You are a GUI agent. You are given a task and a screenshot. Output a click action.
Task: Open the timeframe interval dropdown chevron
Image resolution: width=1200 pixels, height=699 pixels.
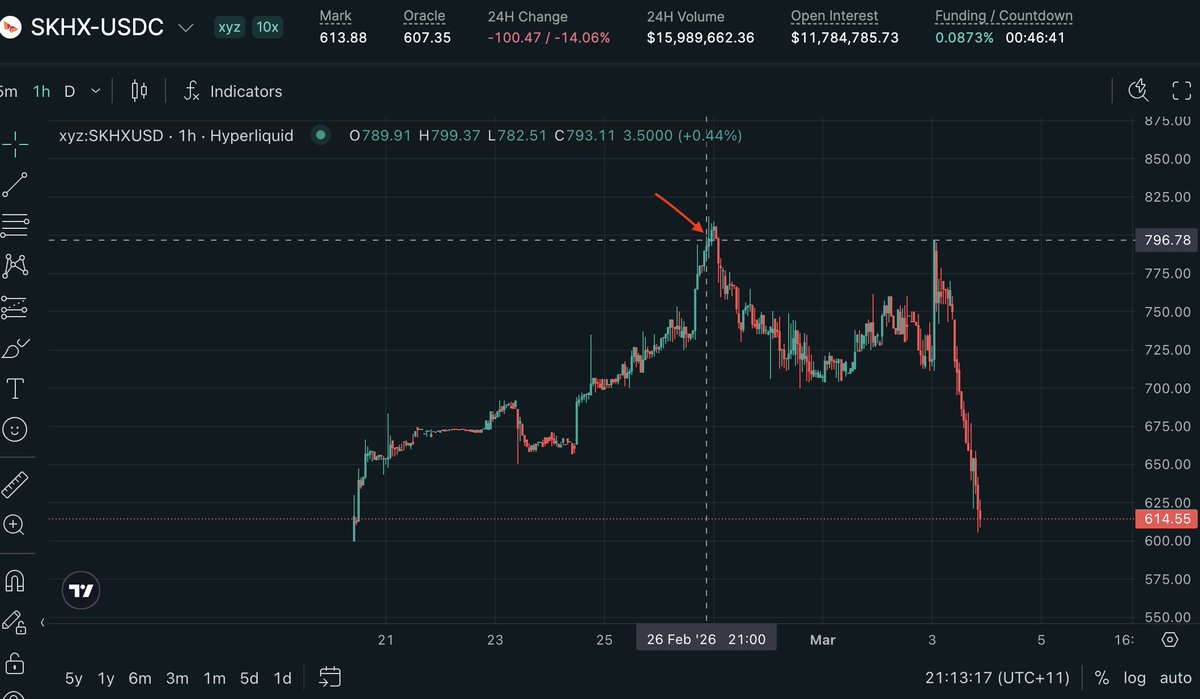pyautogui.click(x=96, y=91)
